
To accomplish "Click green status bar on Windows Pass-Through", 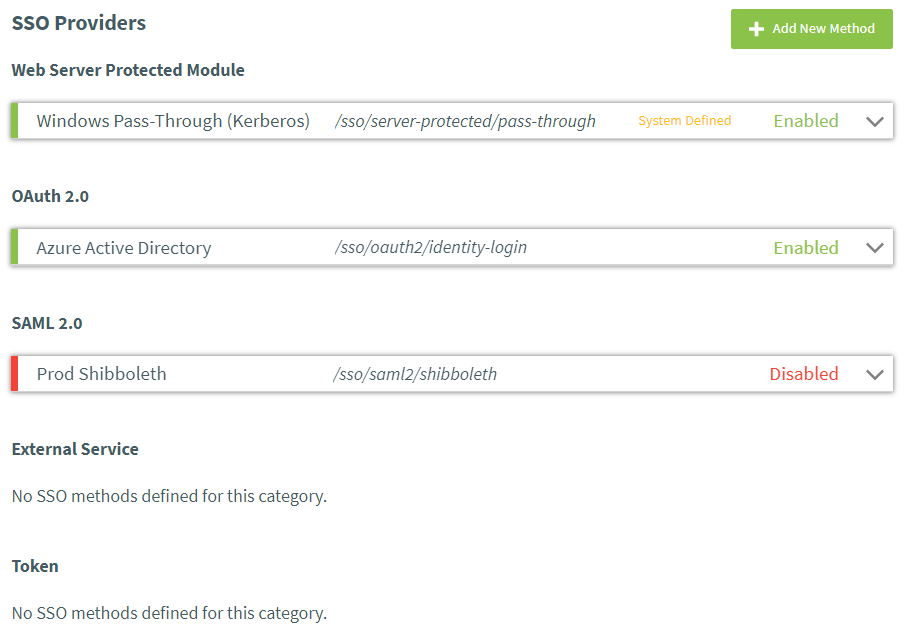I will pos(15,121).
